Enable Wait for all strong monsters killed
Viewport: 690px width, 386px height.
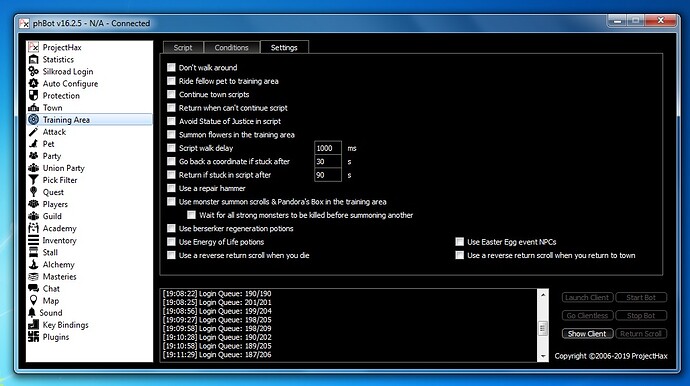(x=191, y=215)
